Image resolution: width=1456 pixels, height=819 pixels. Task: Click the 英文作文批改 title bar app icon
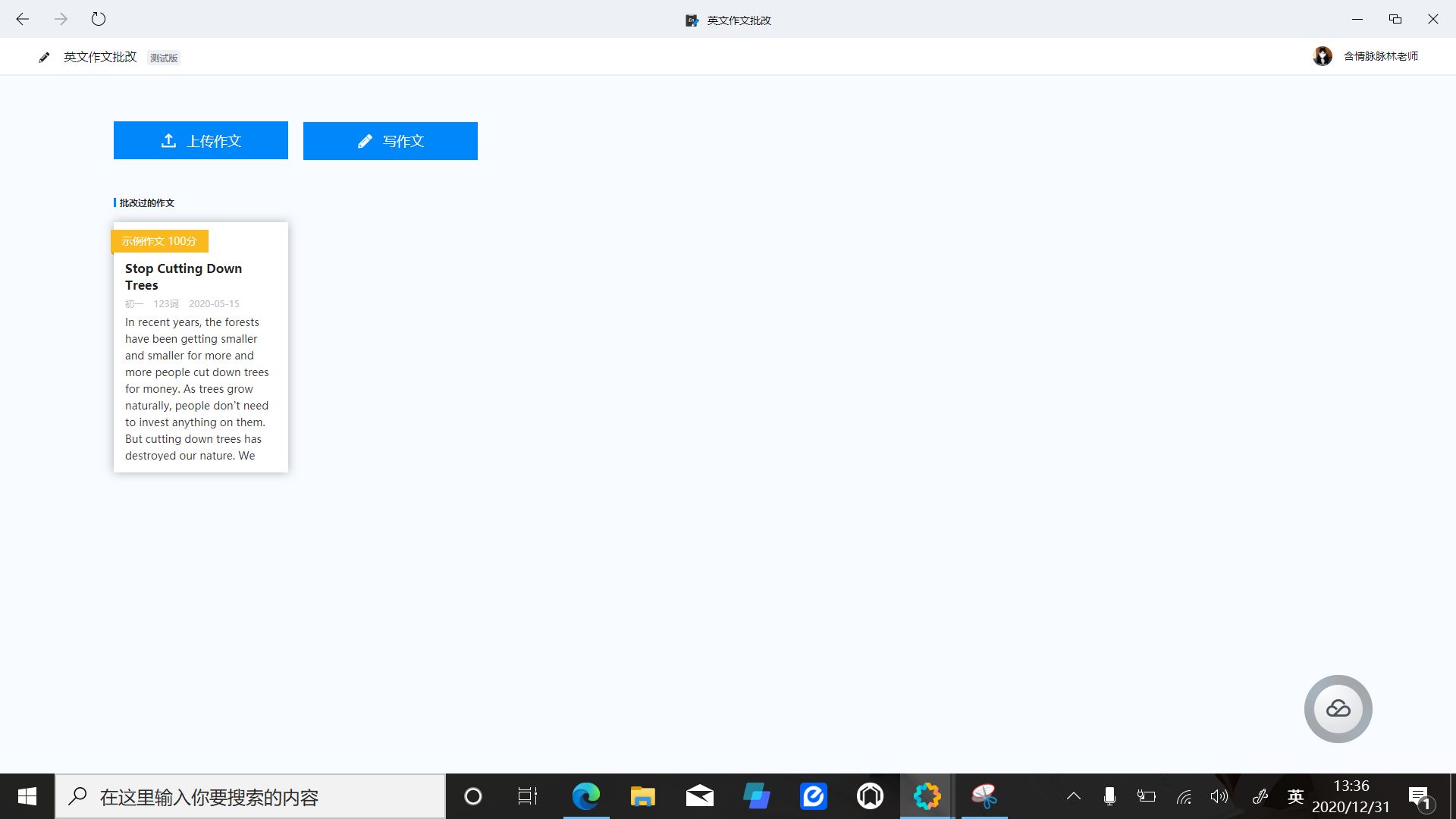point(692,20)
